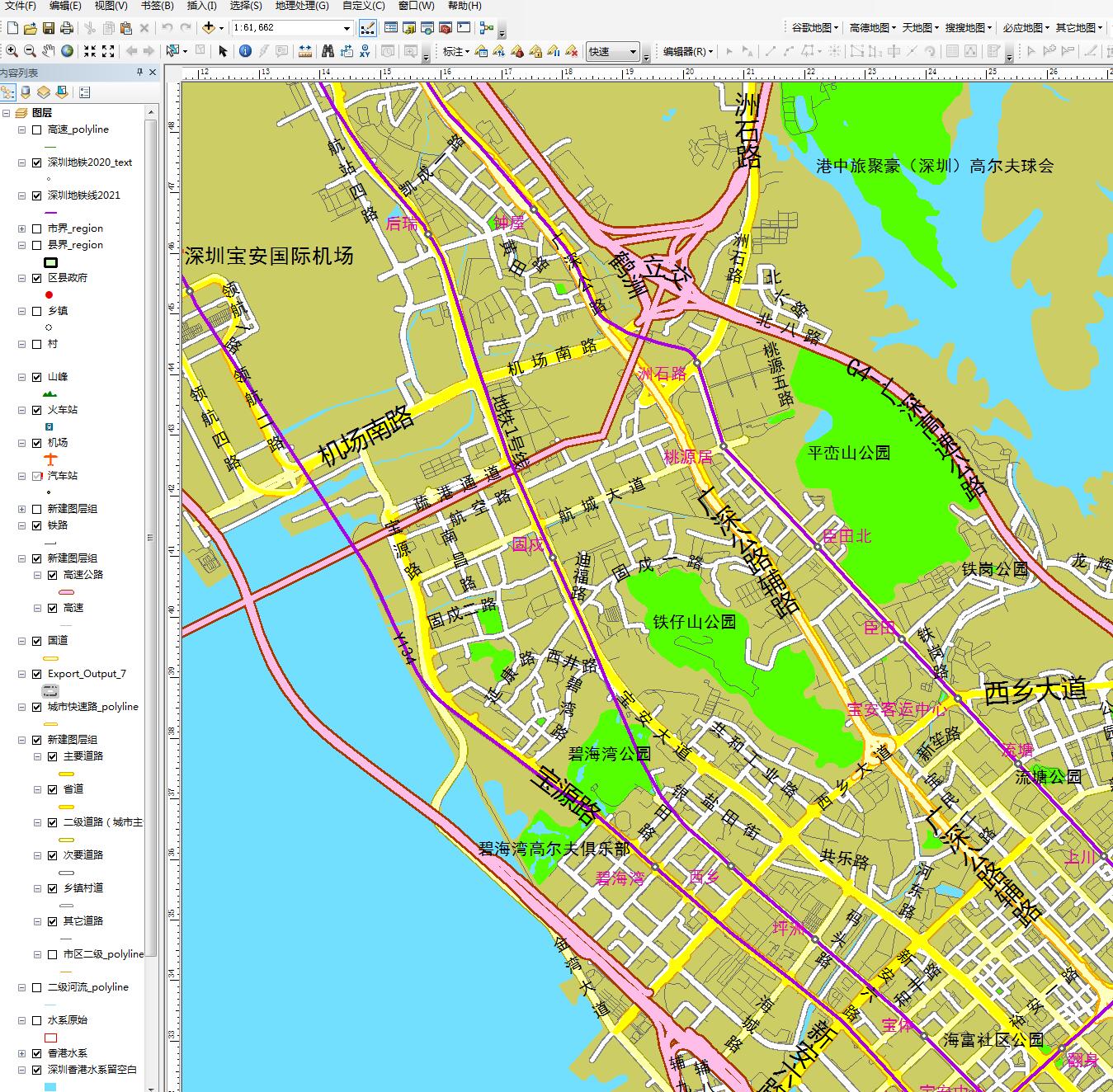Expand the 市界_region layer tree node
The image size is (1113, 1092).
coord(22,228)
